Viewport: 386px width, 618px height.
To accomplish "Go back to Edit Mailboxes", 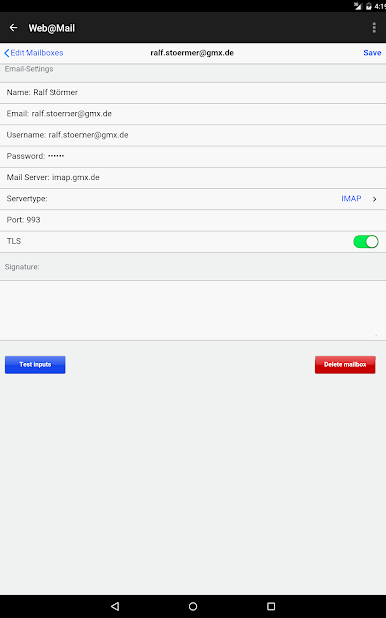I will (x=34, y=53).
